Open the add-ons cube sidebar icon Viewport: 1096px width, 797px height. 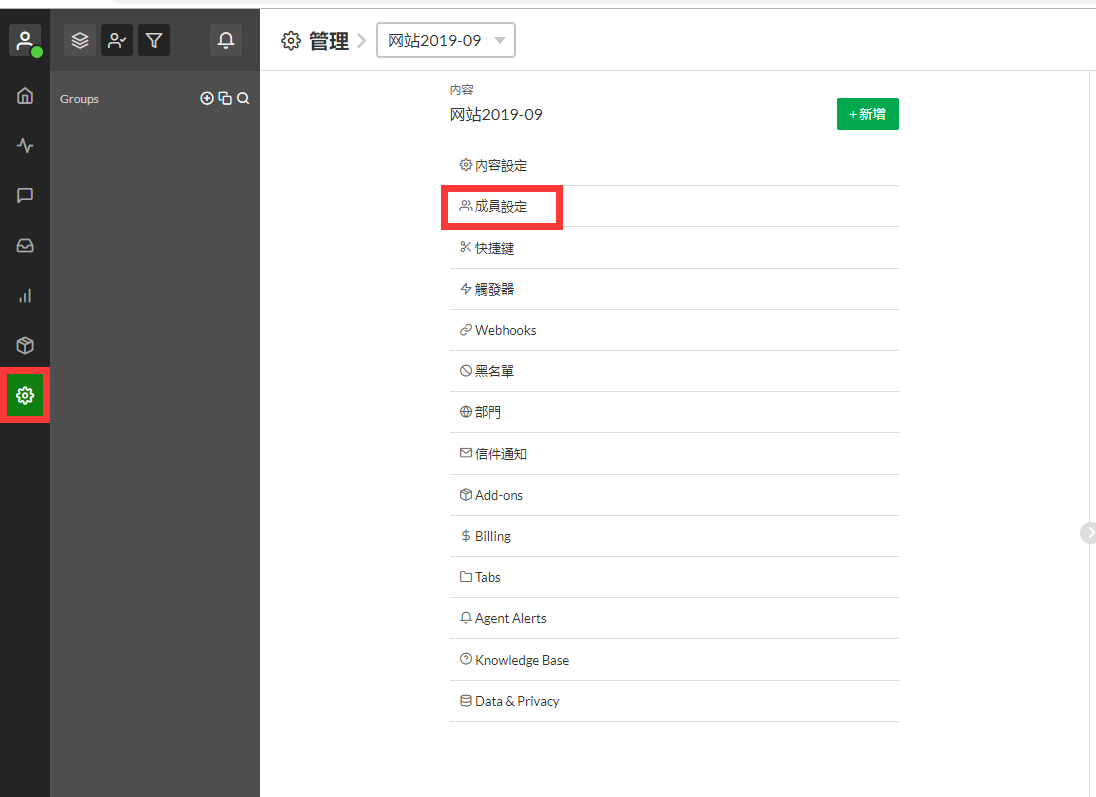coord(25,346)
